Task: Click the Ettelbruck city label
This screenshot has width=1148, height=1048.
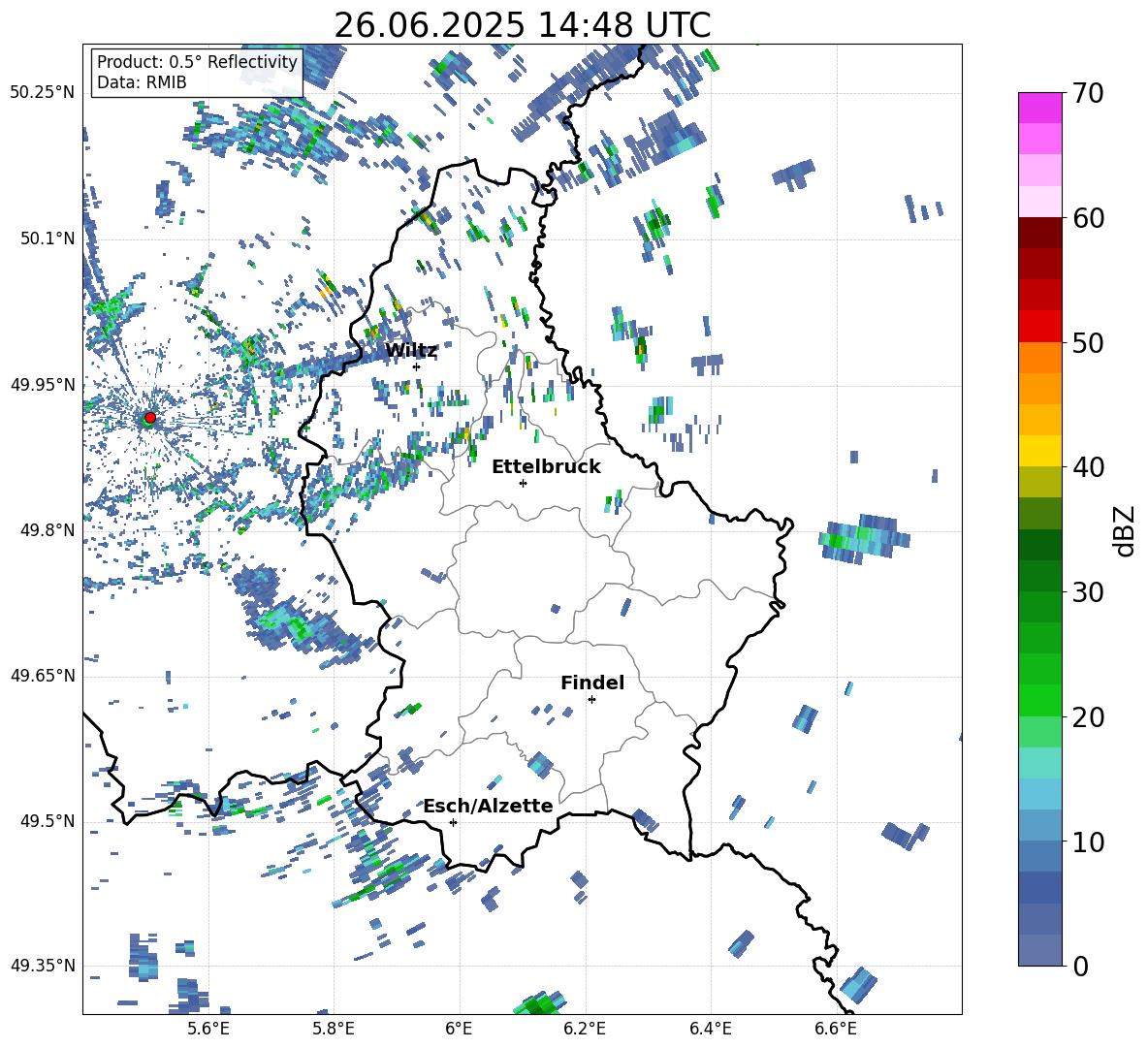Action: [546, 467]
